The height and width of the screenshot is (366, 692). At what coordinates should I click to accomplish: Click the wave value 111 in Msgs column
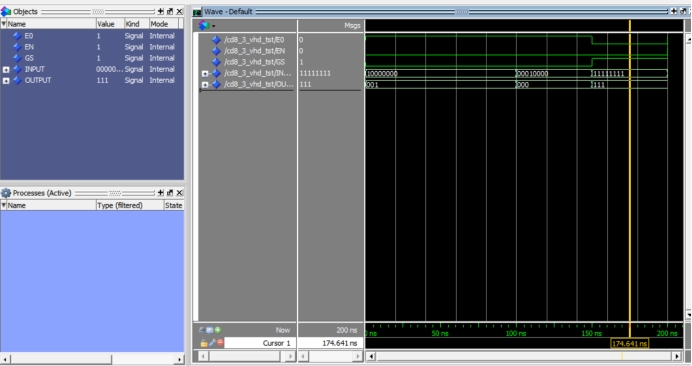(x=305, y=84)
